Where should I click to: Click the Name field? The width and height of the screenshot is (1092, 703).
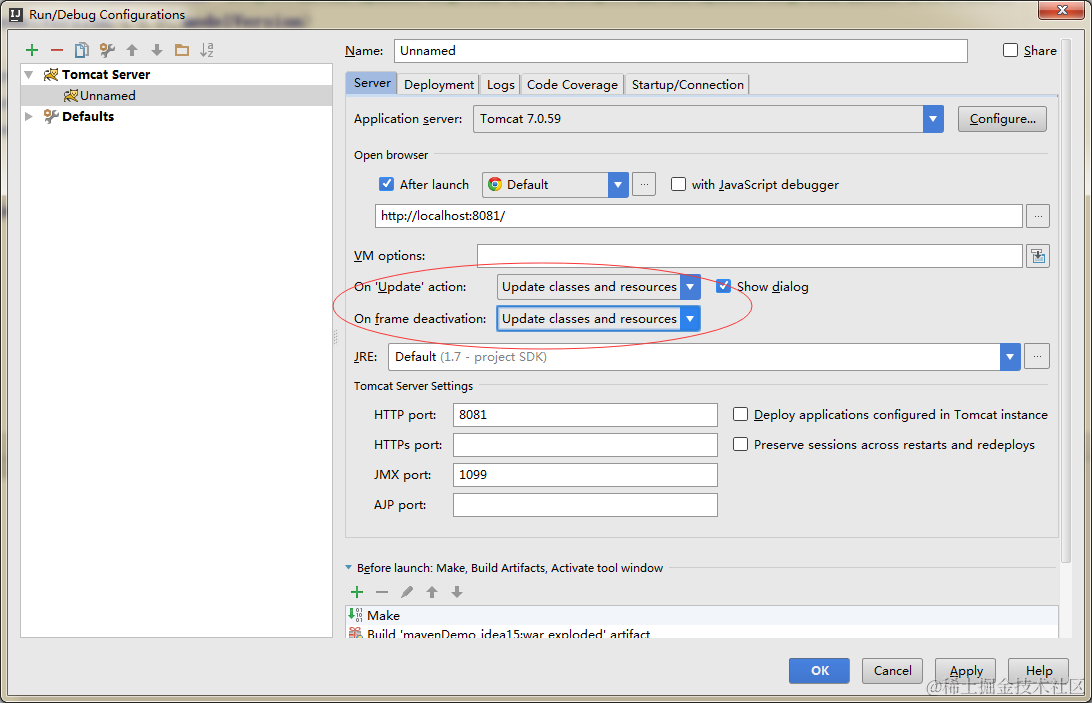click(680, 51)
